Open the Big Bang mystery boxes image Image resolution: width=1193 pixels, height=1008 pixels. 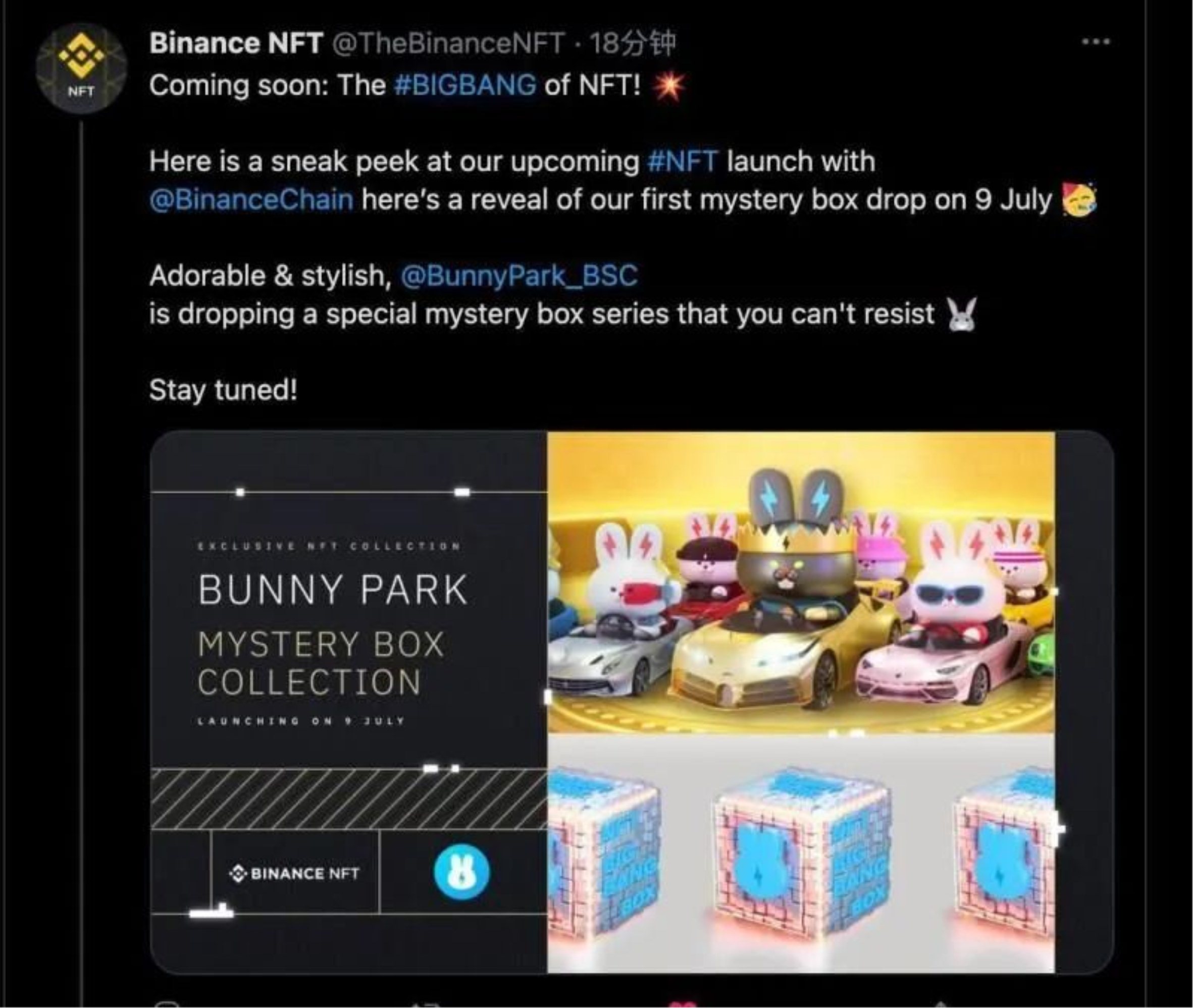[x=801, y=854]
